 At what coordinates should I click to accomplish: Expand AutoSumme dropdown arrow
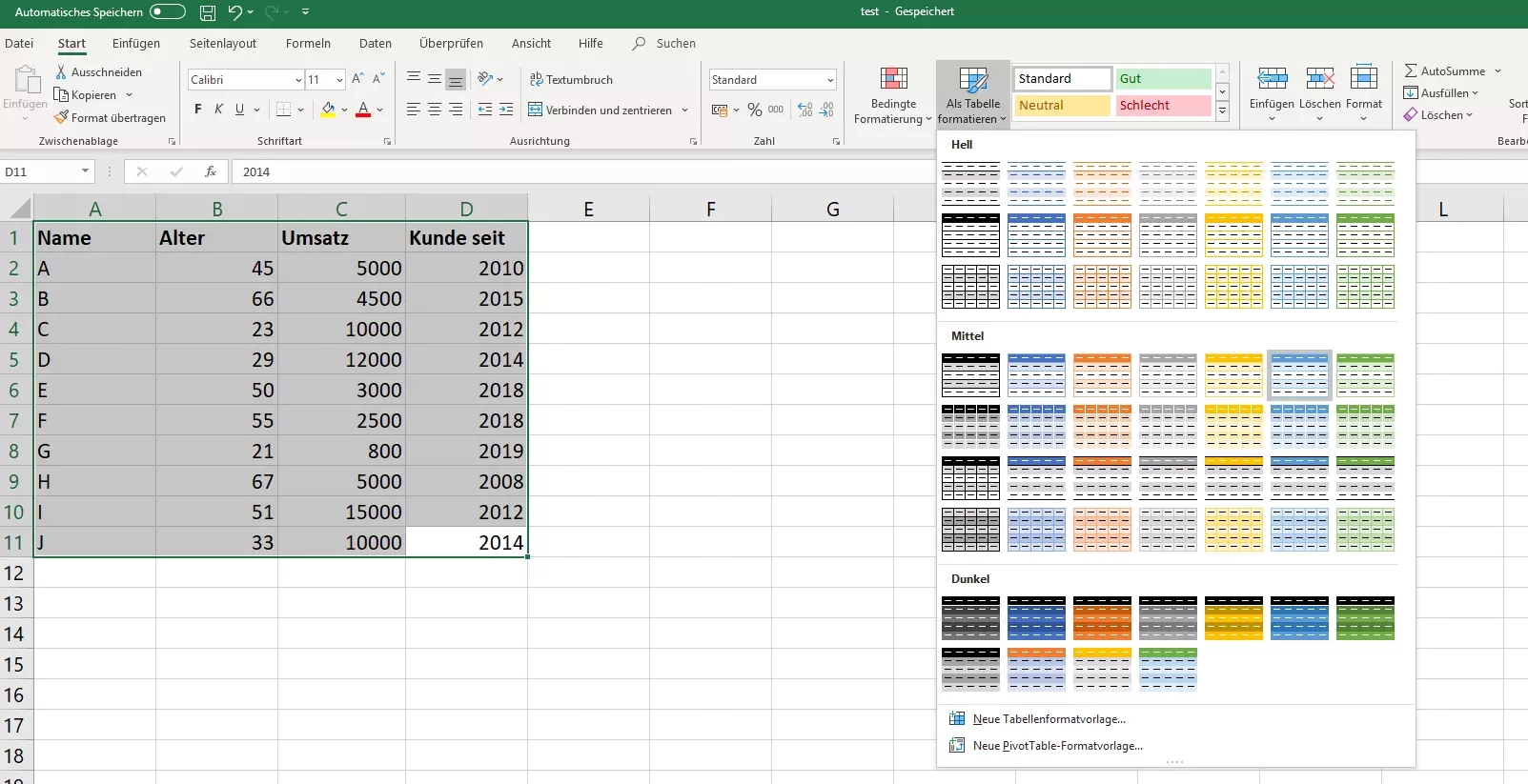(1497, 71)
